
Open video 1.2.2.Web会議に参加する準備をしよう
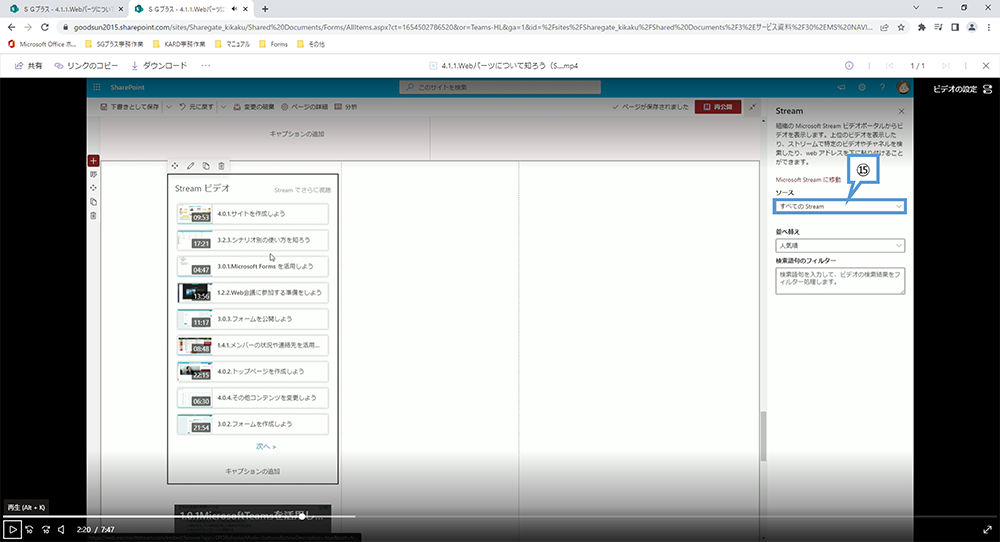[253, 293]
